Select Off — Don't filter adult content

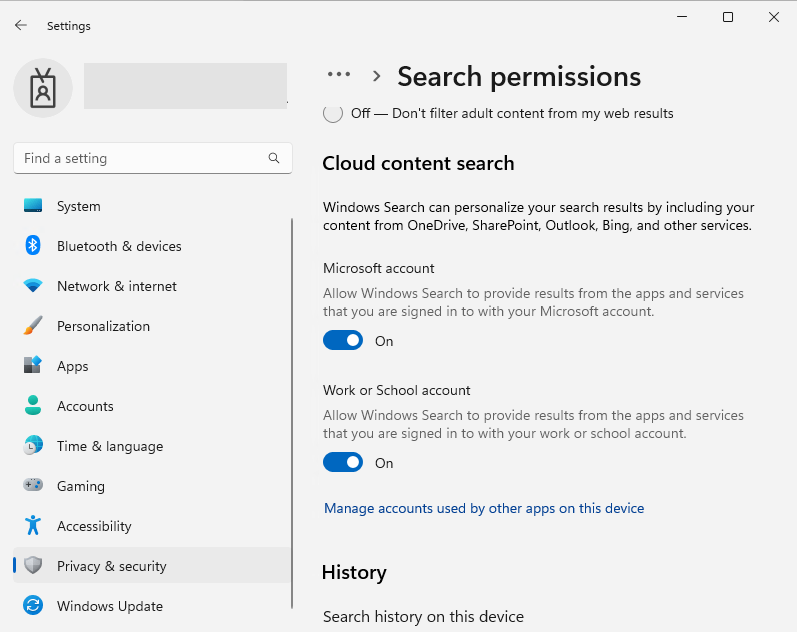(x=333, y=113)
